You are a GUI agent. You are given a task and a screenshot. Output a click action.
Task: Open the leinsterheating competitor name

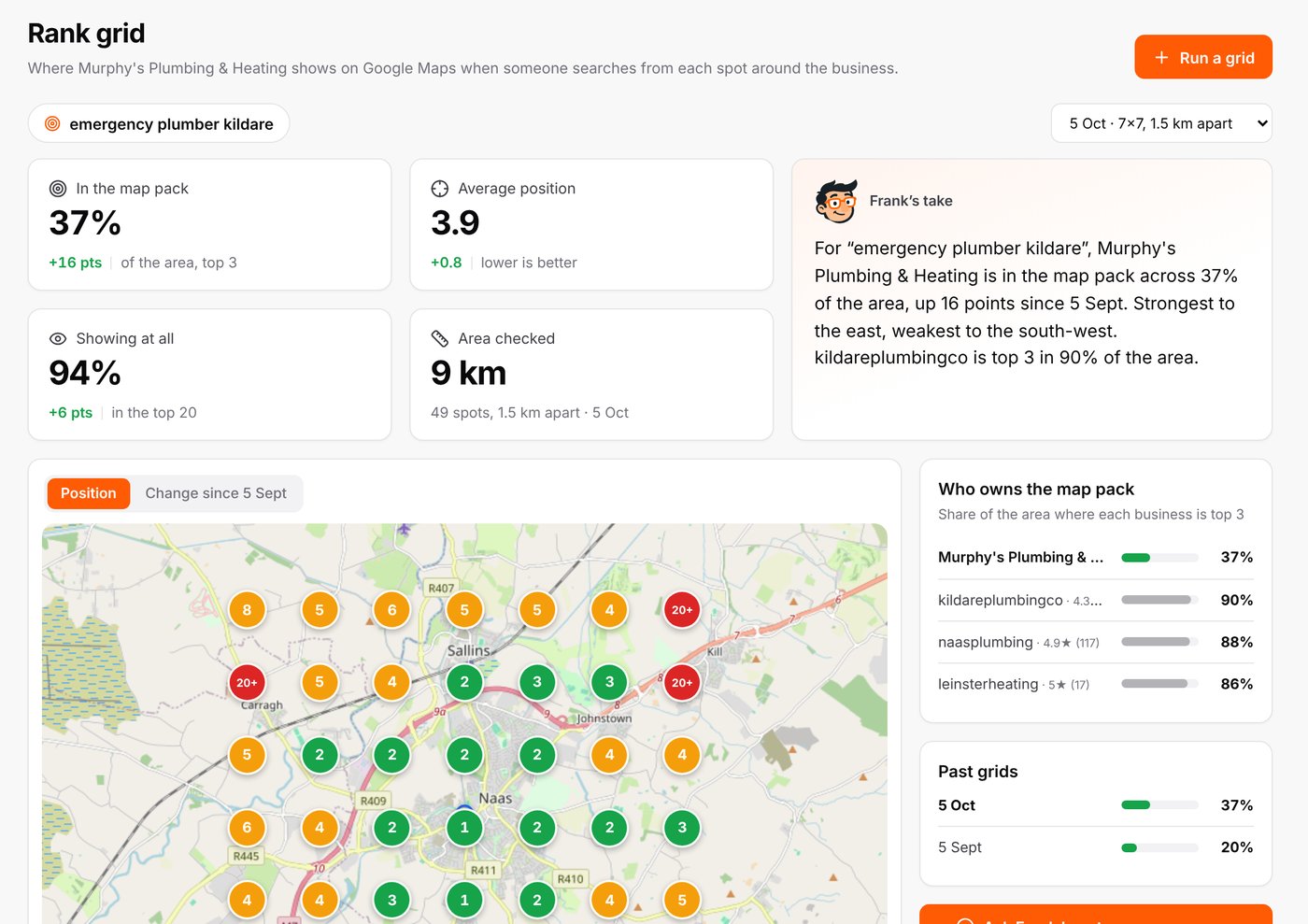988,684
